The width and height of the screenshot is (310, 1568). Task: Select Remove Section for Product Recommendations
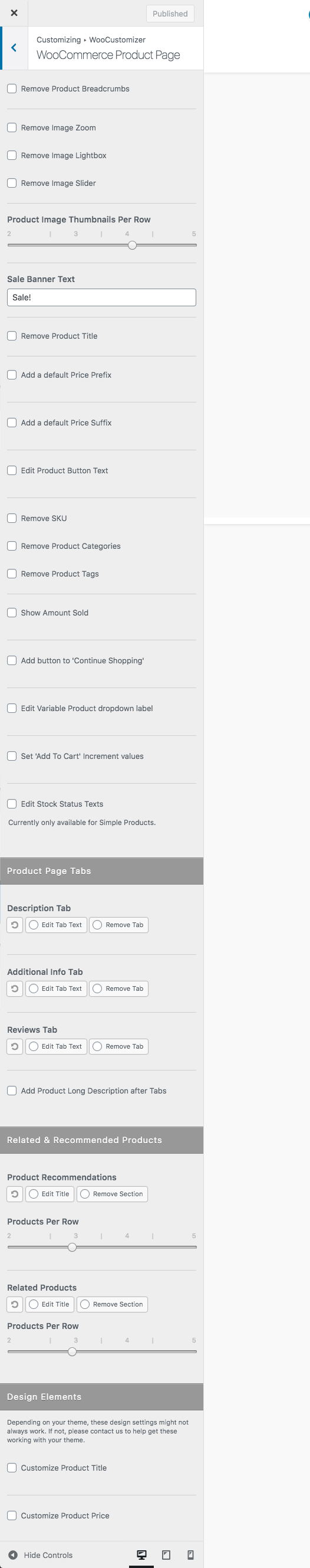pyautogui.click(x=112, y=1194)
